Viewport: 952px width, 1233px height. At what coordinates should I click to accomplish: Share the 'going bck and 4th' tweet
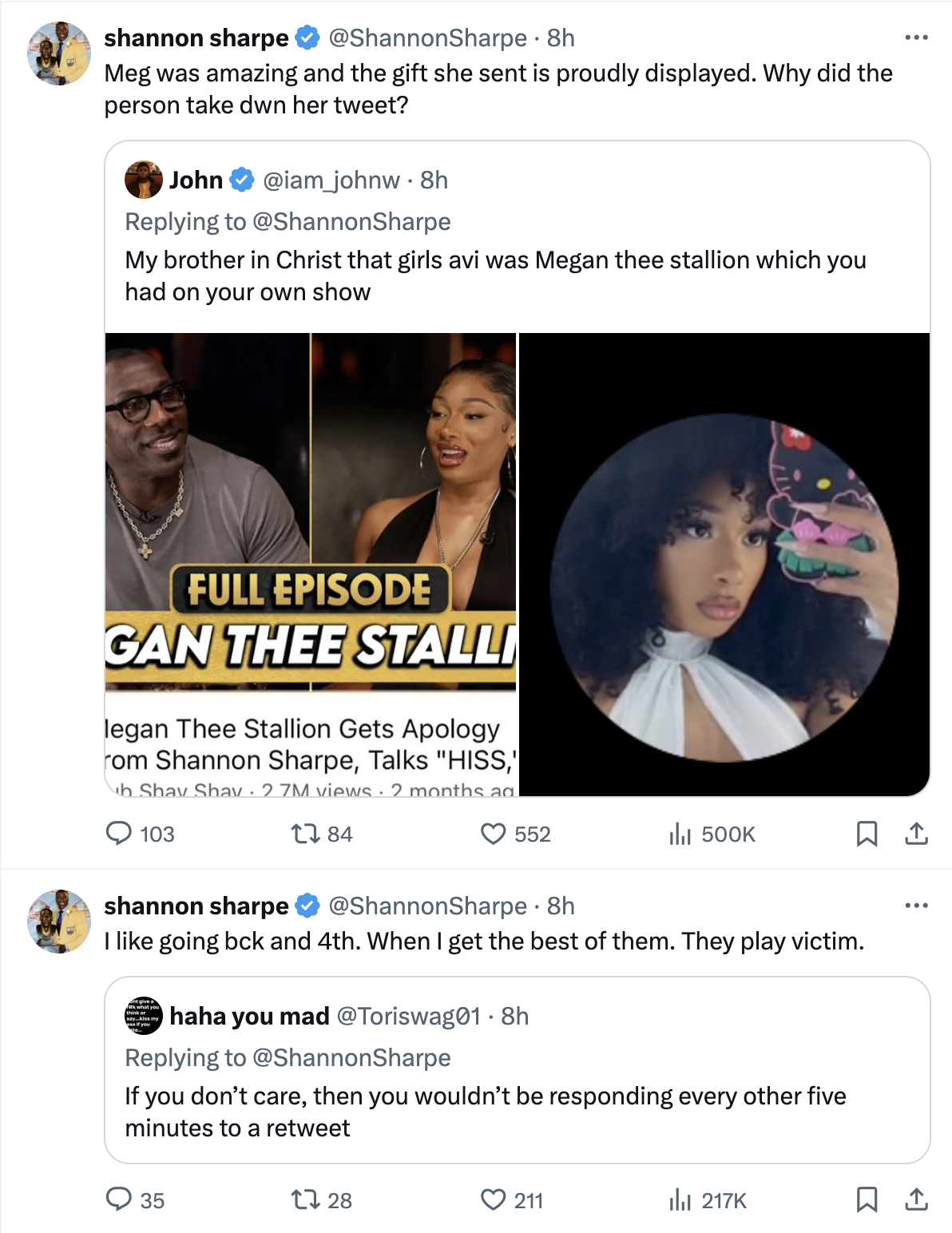(916, 1199)
